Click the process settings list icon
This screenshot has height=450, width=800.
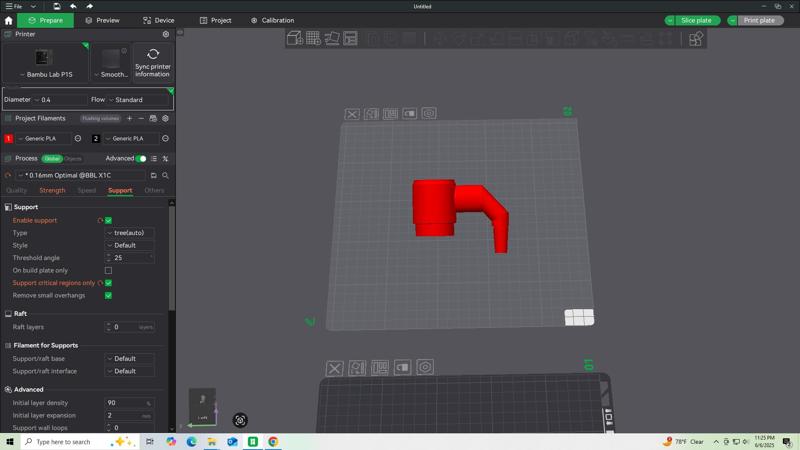[x=154, y=159]
